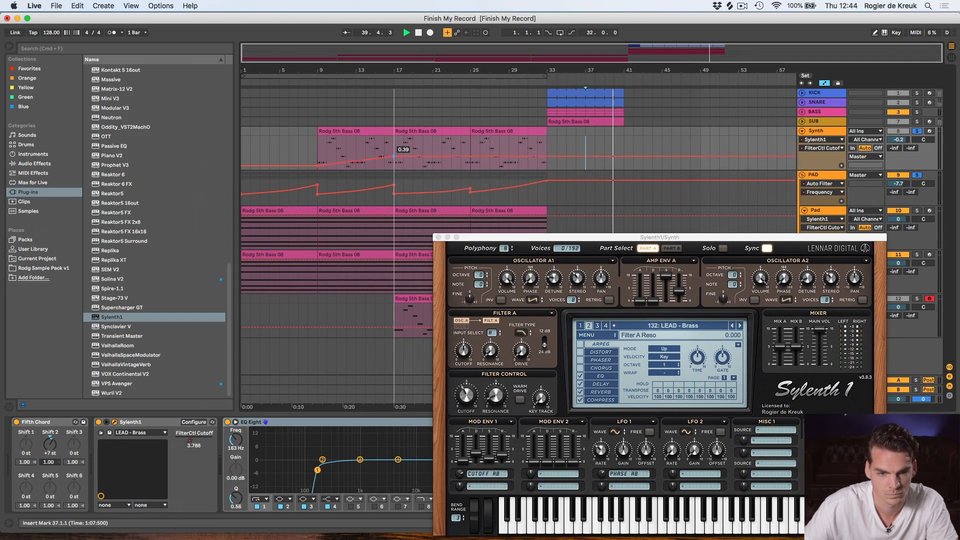Open the User Library place
The width and height of the screenshot is (960, 540).
tap(32, 249)
